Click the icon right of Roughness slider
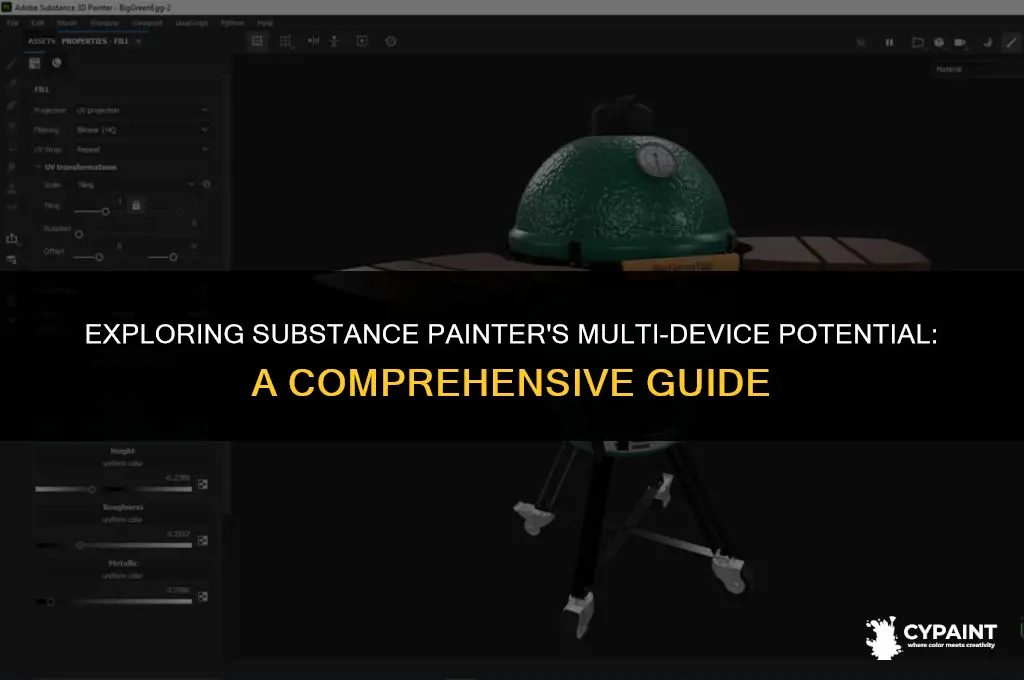This screenshot has width=1024, height=680. pos(203,540)
